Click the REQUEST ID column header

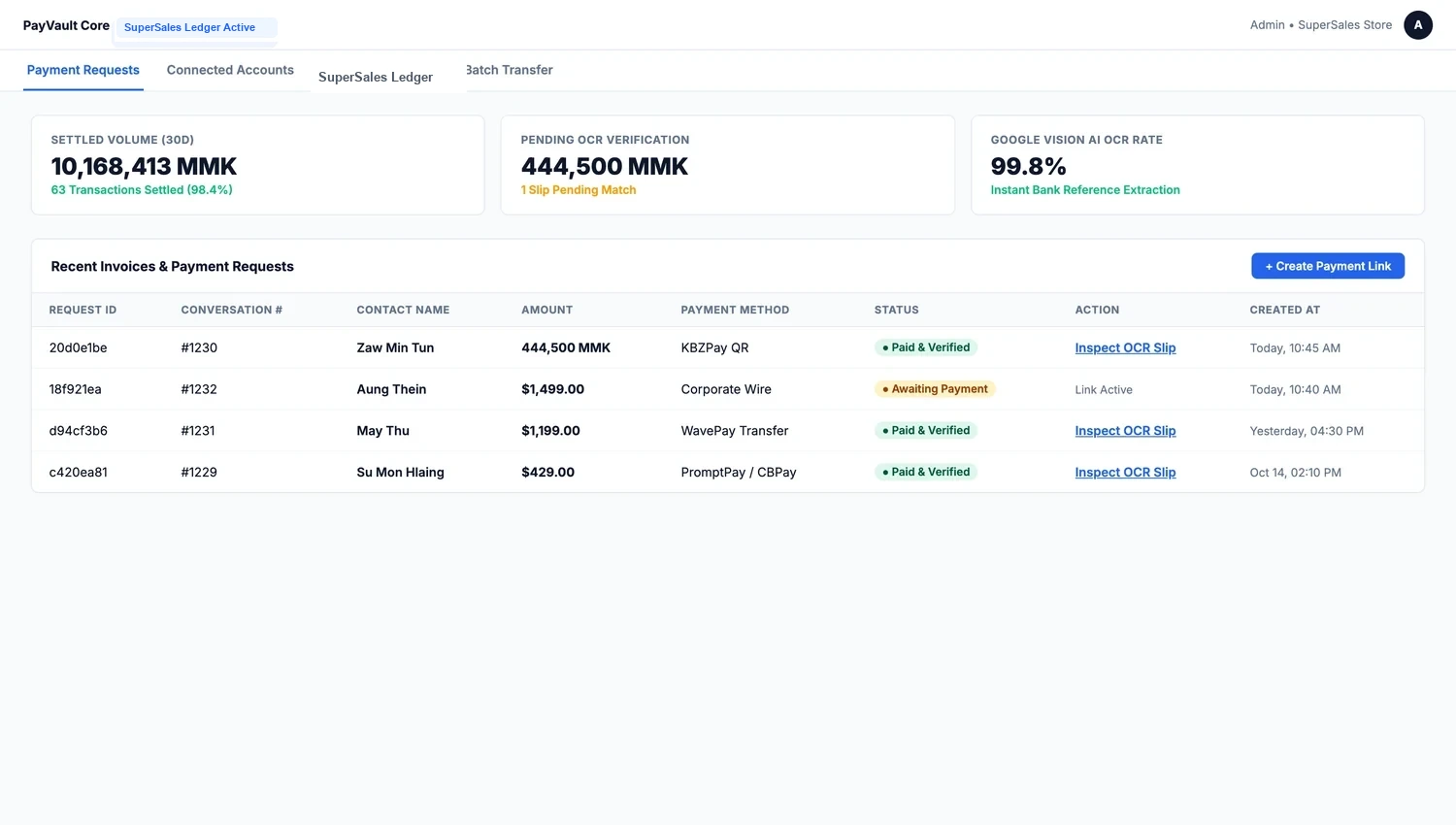pos(83,311)
